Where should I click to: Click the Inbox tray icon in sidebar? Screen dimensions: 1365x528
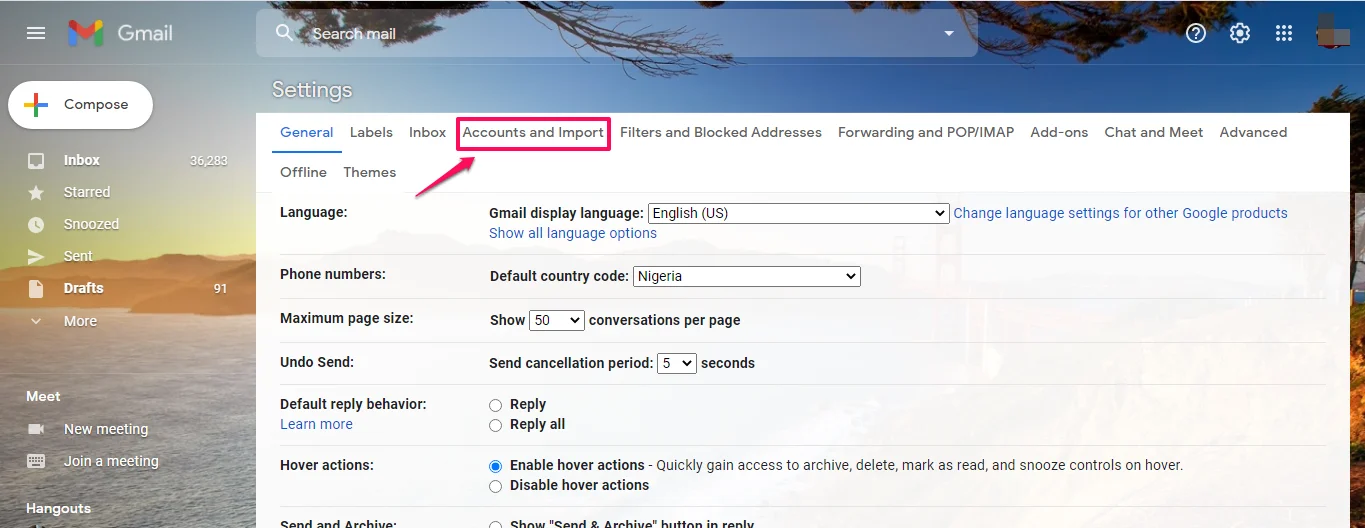tap(36, 161)
